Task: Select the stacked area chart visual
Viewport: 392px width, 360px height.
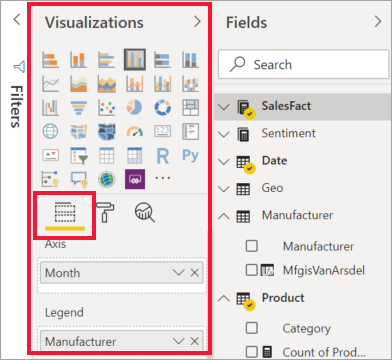Action: click(107, 84)
